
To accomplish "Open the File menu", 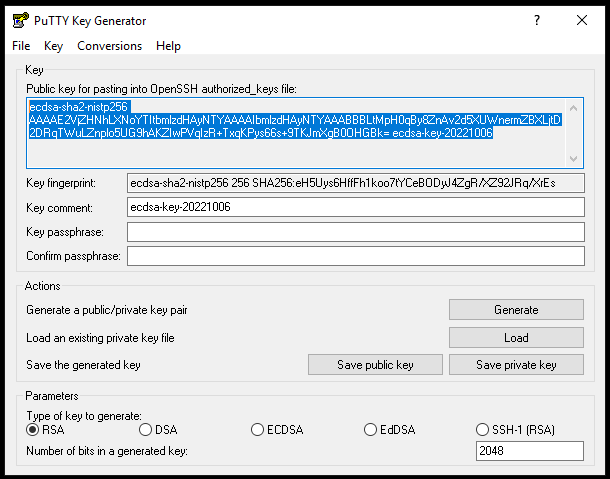I will coord(21,46).
